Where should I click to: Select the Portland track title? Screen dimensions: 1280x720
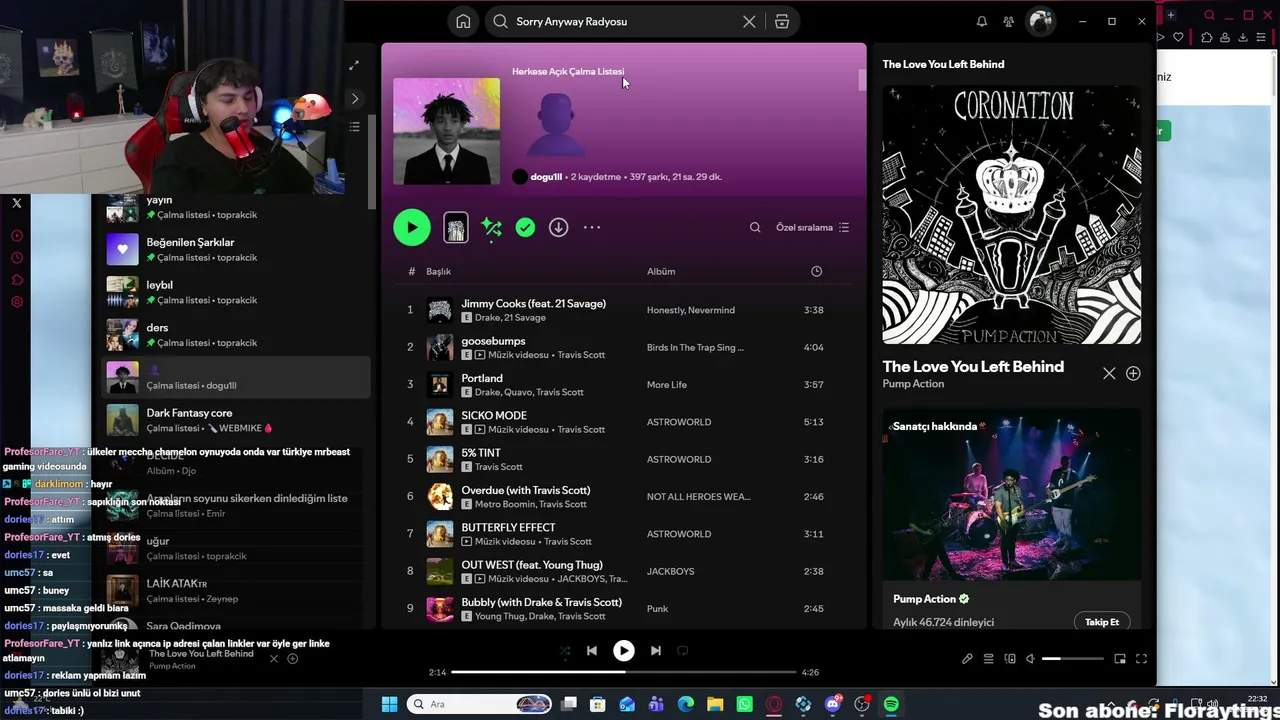coord(482,378)
